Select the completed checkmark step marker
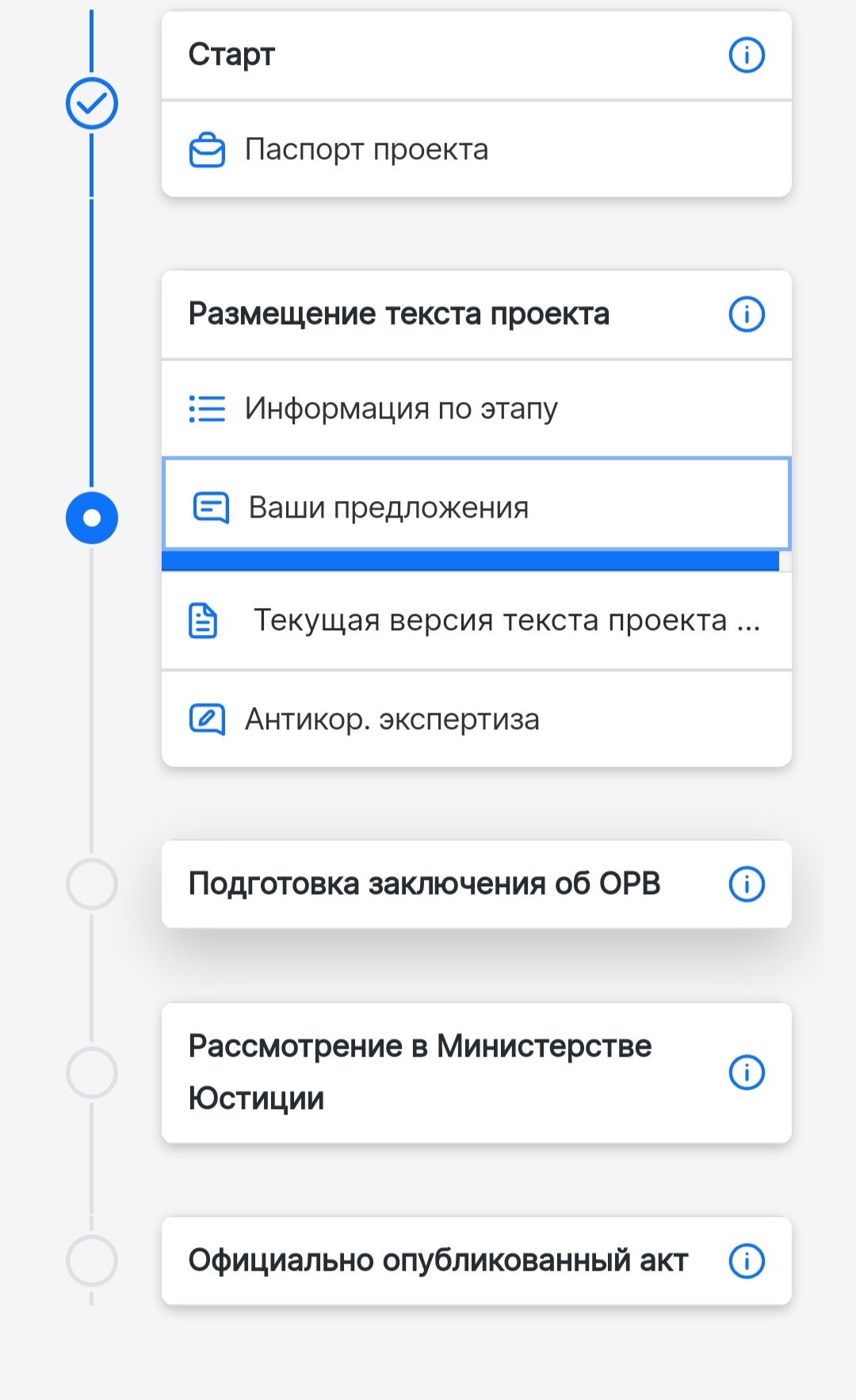Viewport: 856px width, 1400px height. pos(92,103)
